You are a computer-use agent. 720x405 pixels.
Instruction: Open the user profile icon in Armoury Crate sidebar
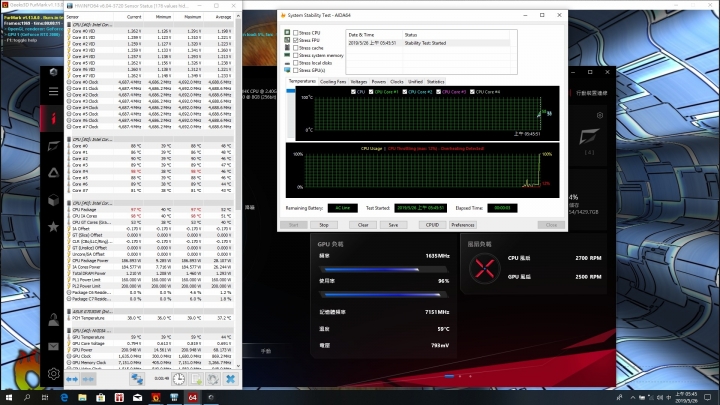(x=53, y=320)
